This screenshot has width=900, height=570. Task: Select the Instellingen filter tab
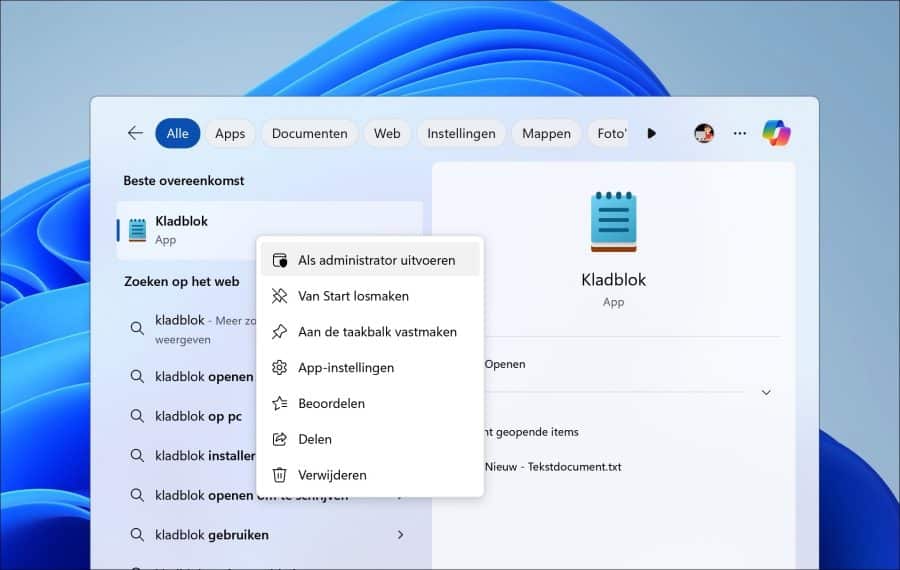461,133
